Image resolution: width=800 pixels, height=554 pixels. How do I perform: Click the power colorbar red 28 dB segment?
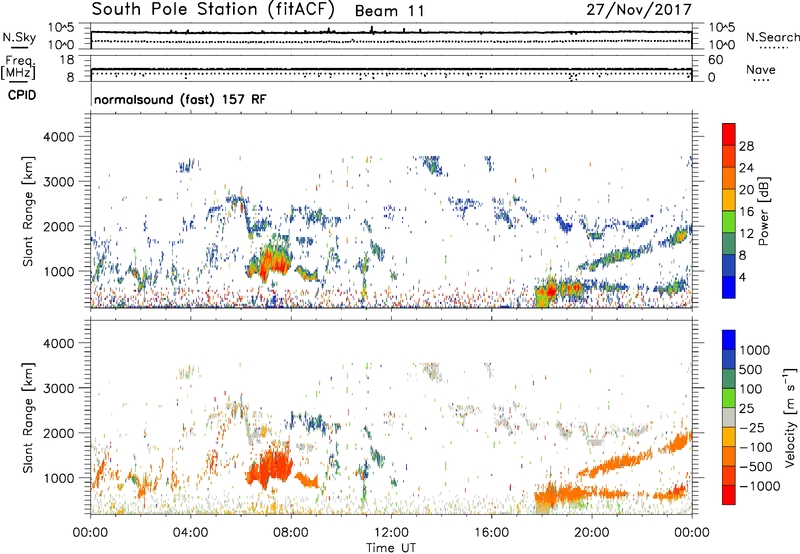729,134
